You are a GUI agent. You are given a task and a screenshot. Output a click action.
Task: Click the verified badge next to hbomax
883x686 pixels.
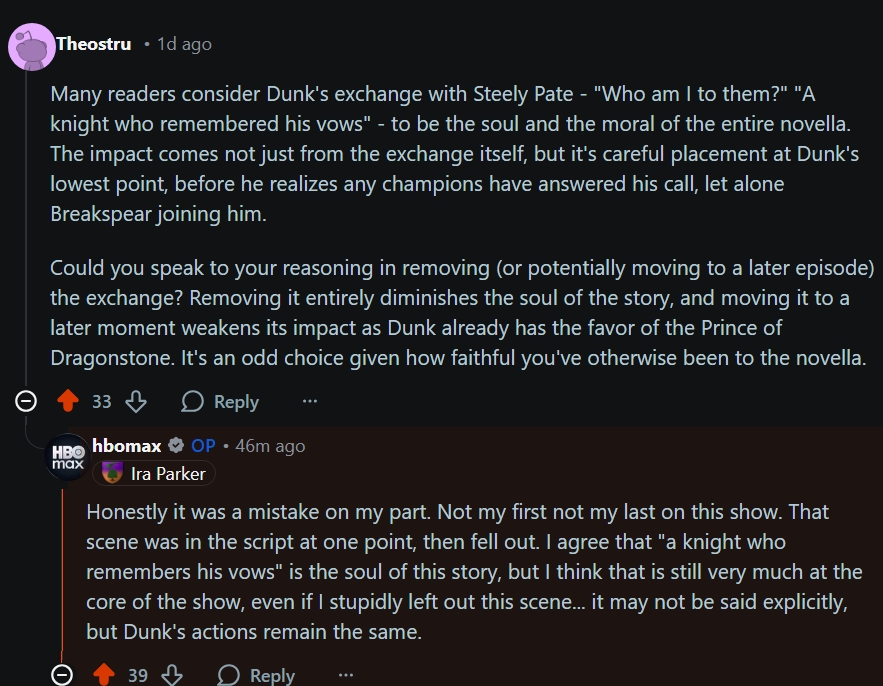(x=176, y=446)
